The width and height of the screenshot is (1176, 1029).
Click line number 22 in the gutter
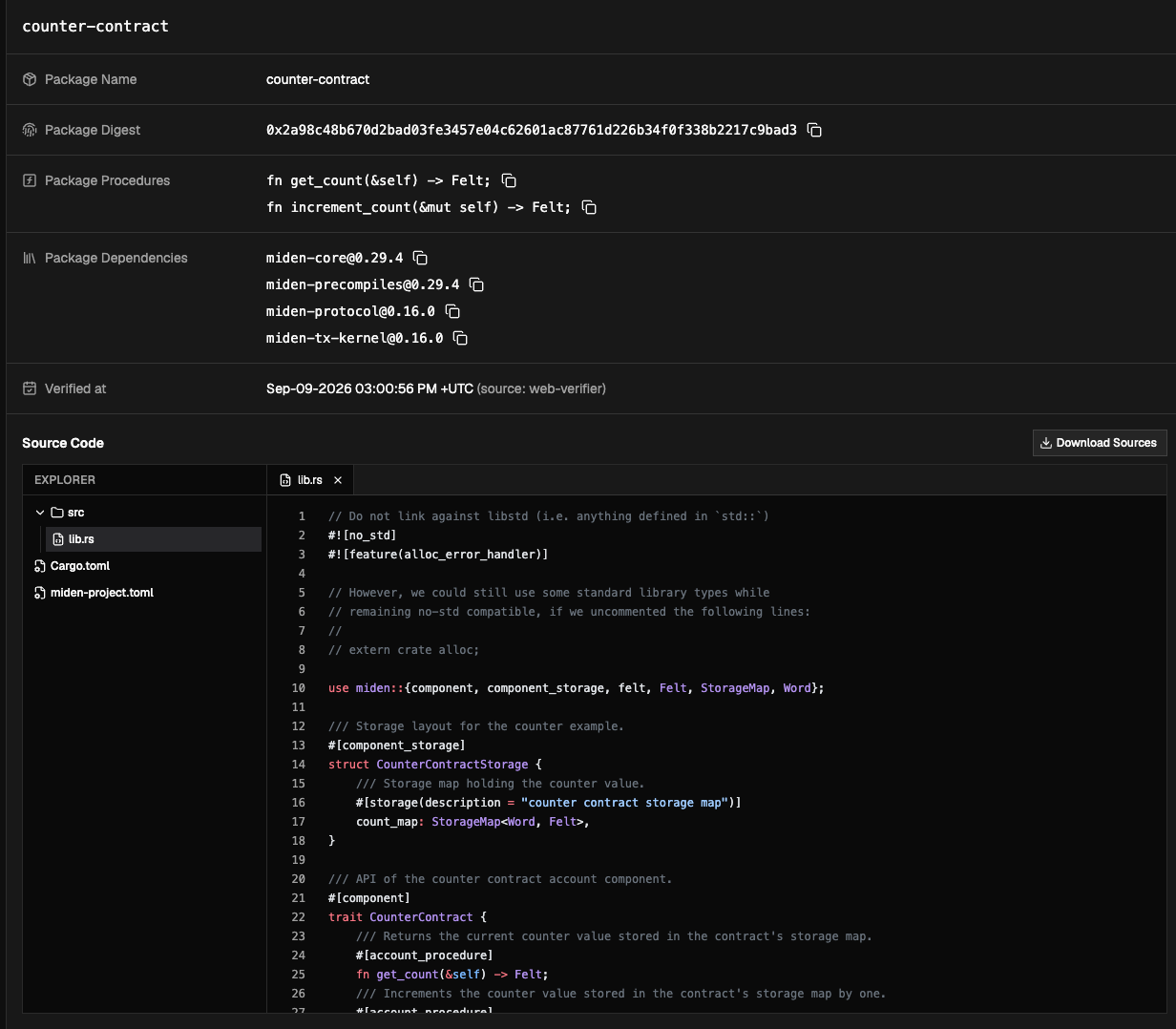[x=299, y=917]
